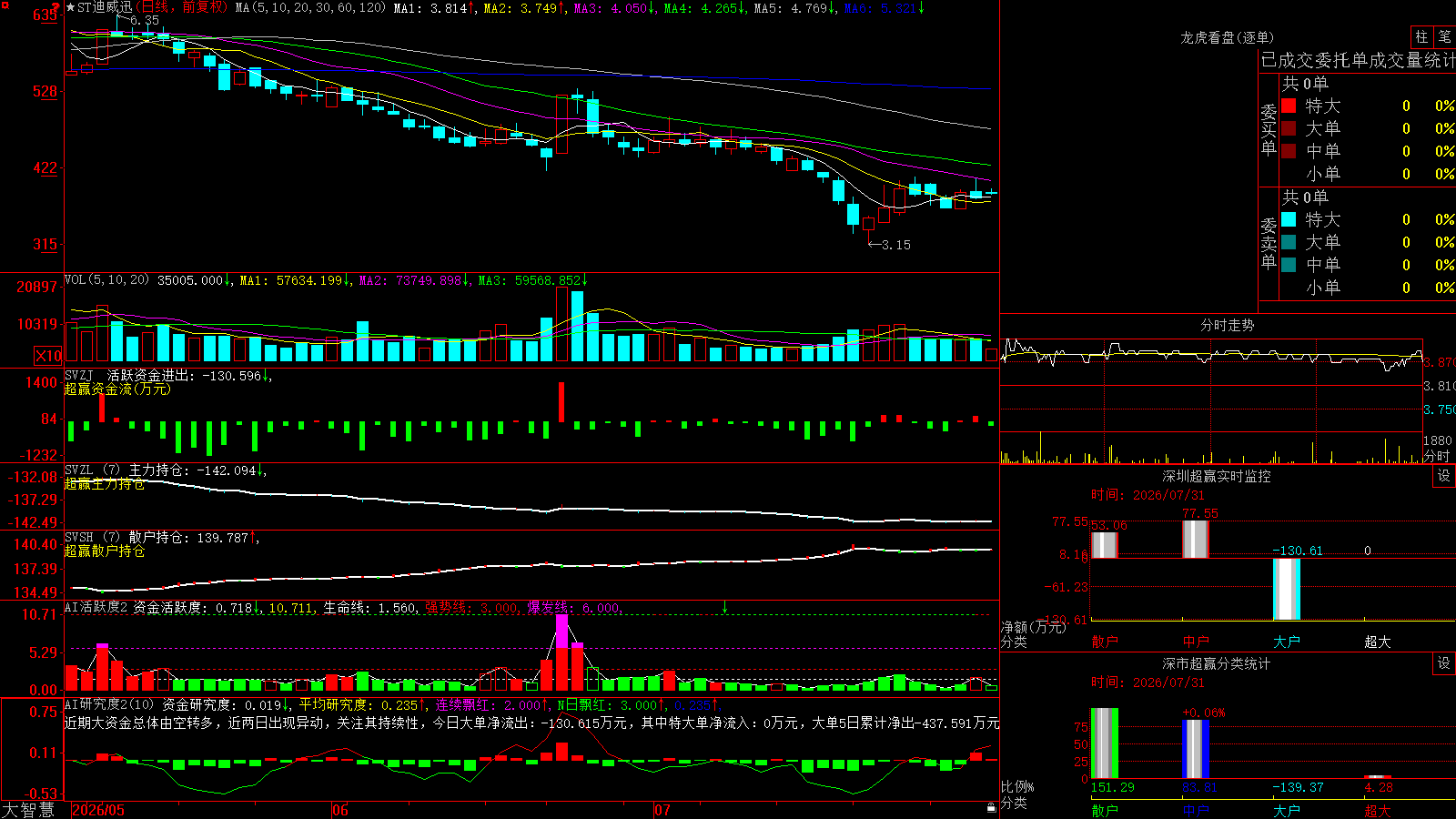Screen dimensions: 1456x819
Task: Click the green 散户 151.29 bar in 分类统计
Action: (1105, 743)
